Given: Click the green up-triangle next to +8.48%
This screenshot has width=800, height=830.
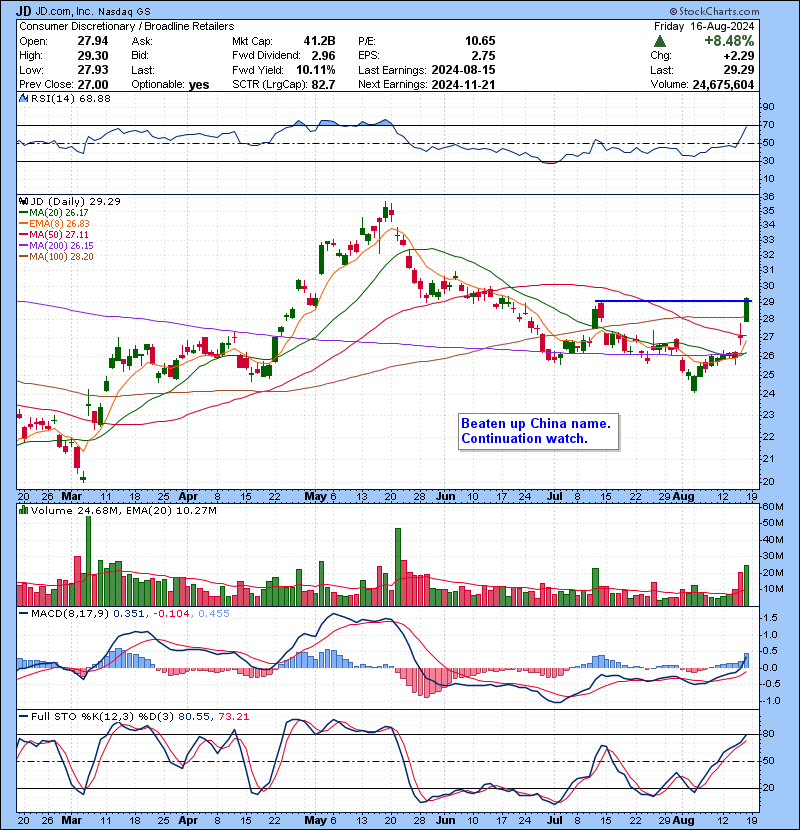Looking at the screenshot, I should coord(659,41).
